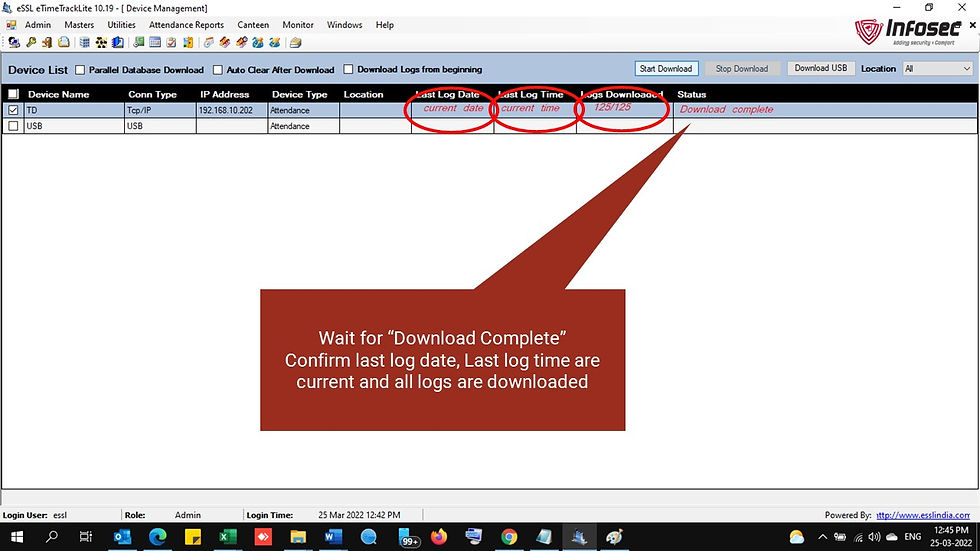Click the Admin role value in status bar
The image size is (980, 551).
[188, 515]
